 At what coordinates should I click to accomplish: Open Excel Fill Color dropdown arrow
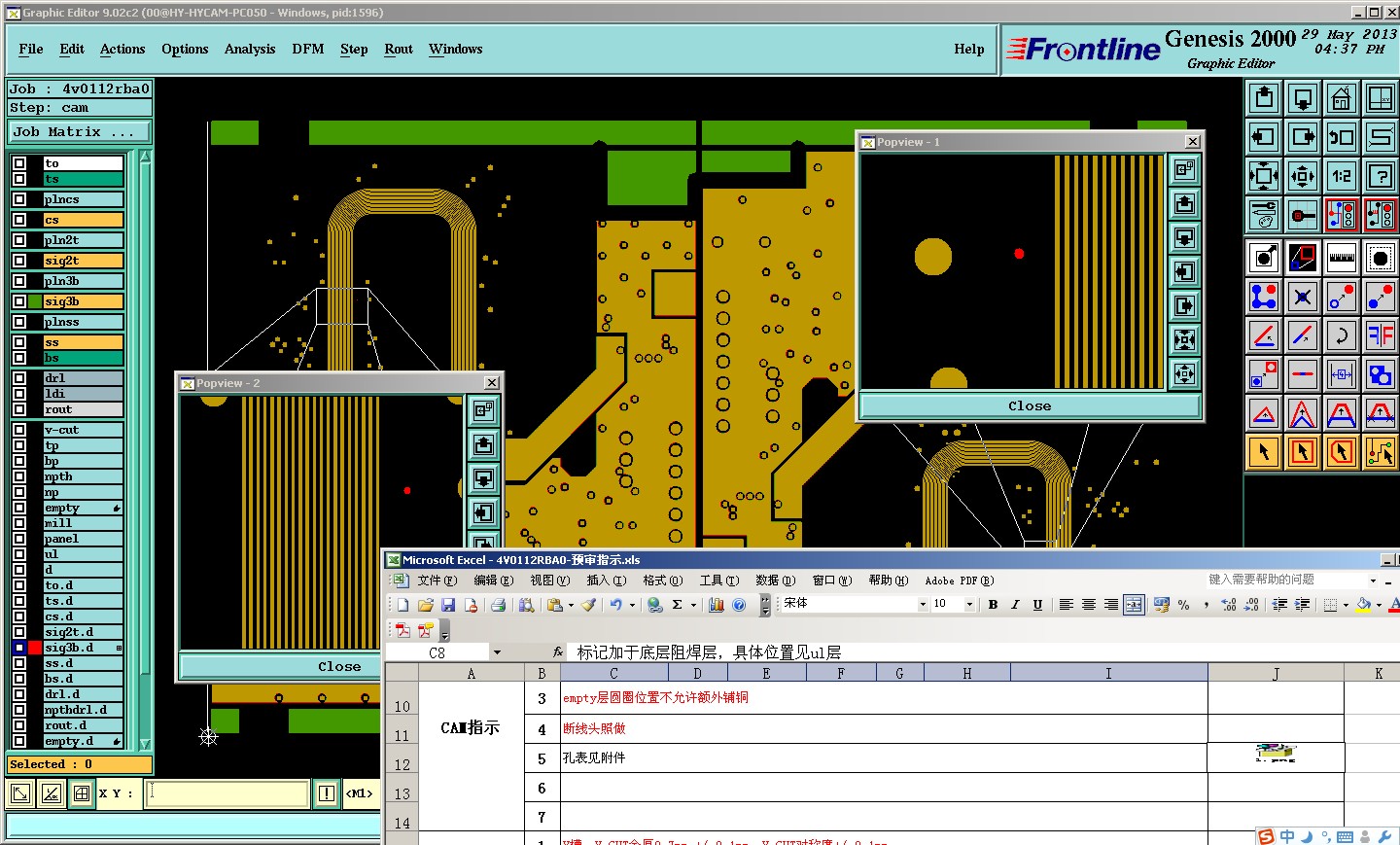[1379, 605]
